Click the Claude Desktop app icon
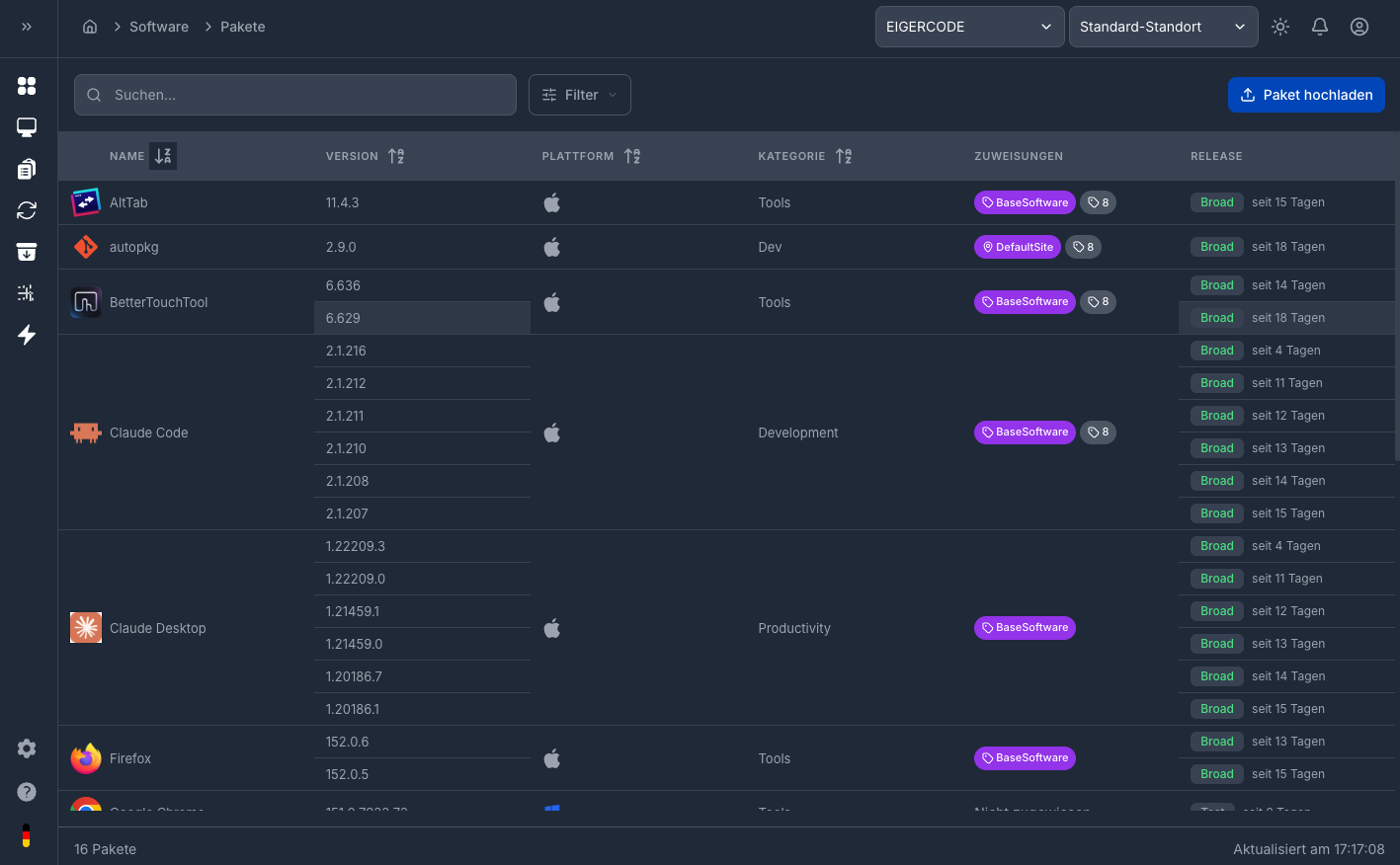 (x=86, y=628)
